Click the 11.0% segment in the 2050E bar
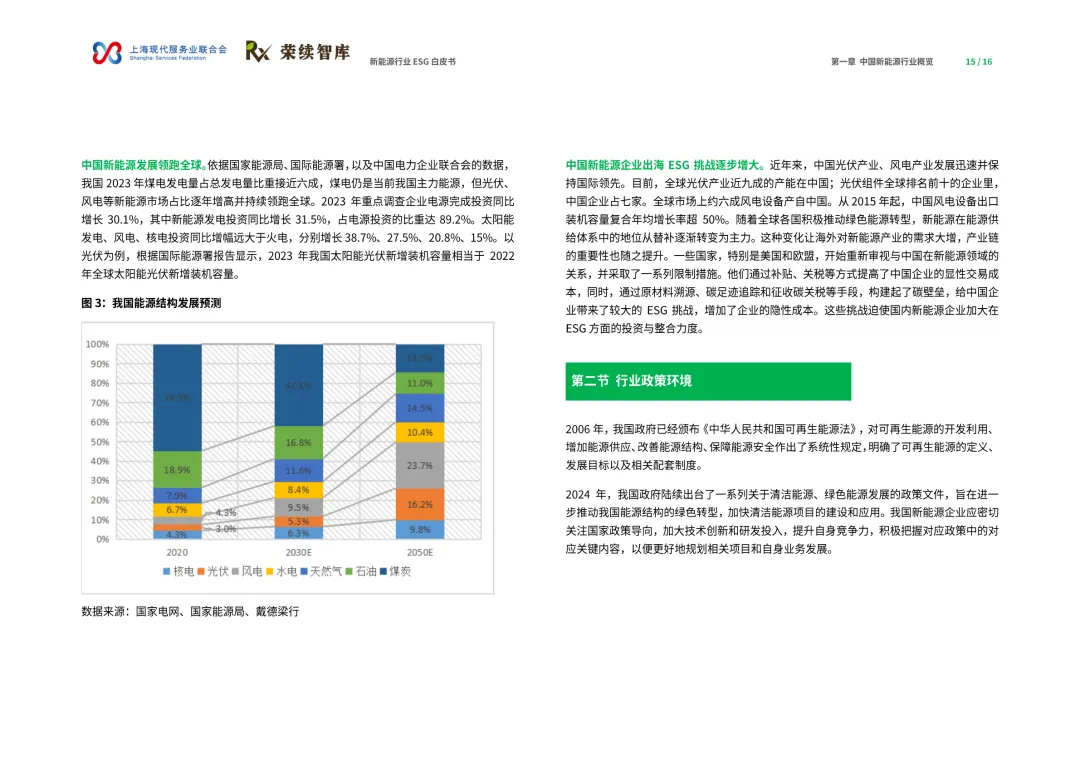This screenshot has height=764, width=1080. click(419, 384)
